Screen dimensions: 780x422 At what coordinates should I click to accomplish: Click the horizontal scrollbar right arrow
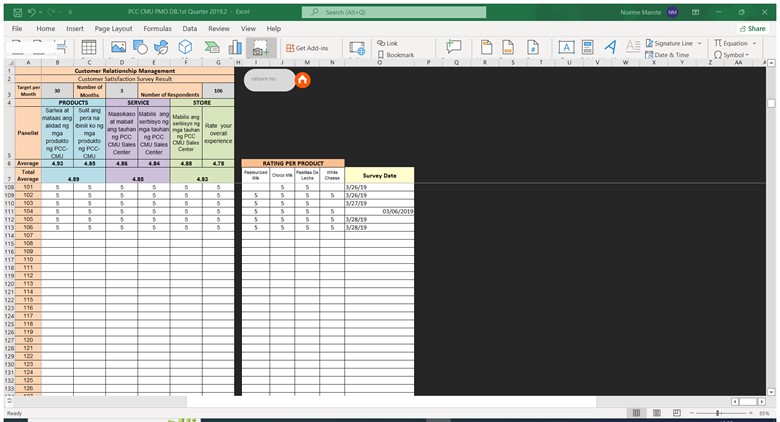click(762, 402)
